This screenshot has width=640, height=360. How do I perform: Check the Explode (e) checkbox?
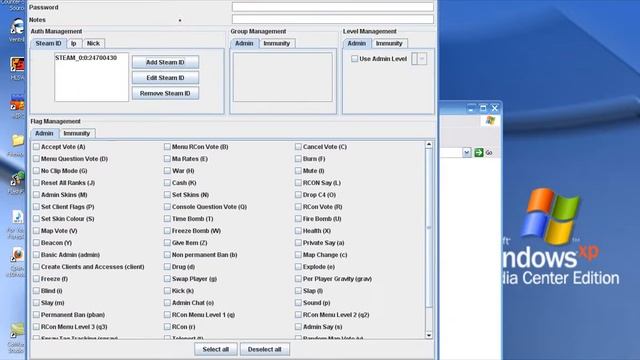click(x=298, y=267)
